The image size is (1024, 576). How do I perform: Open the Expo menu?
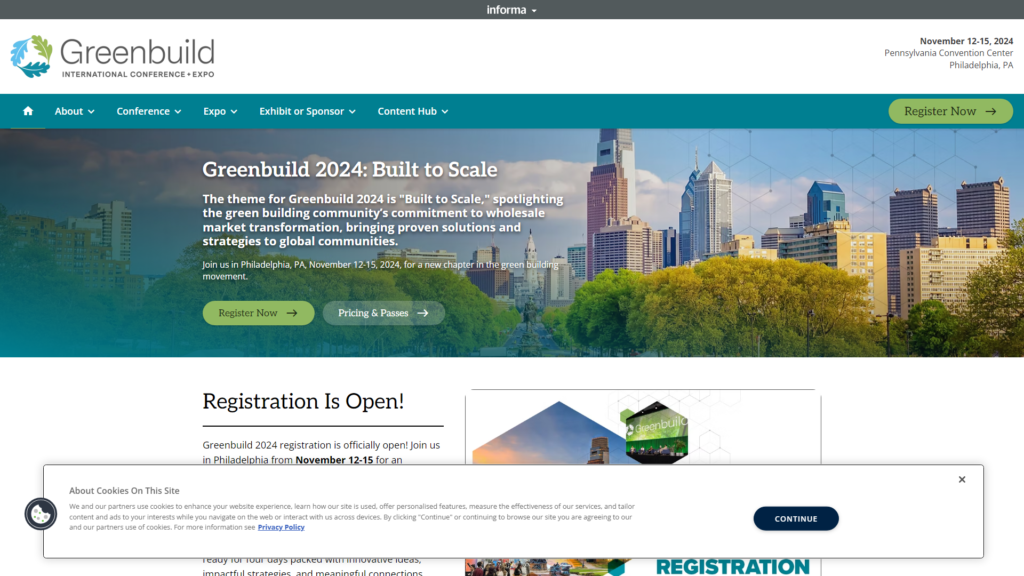pos(220,111)
